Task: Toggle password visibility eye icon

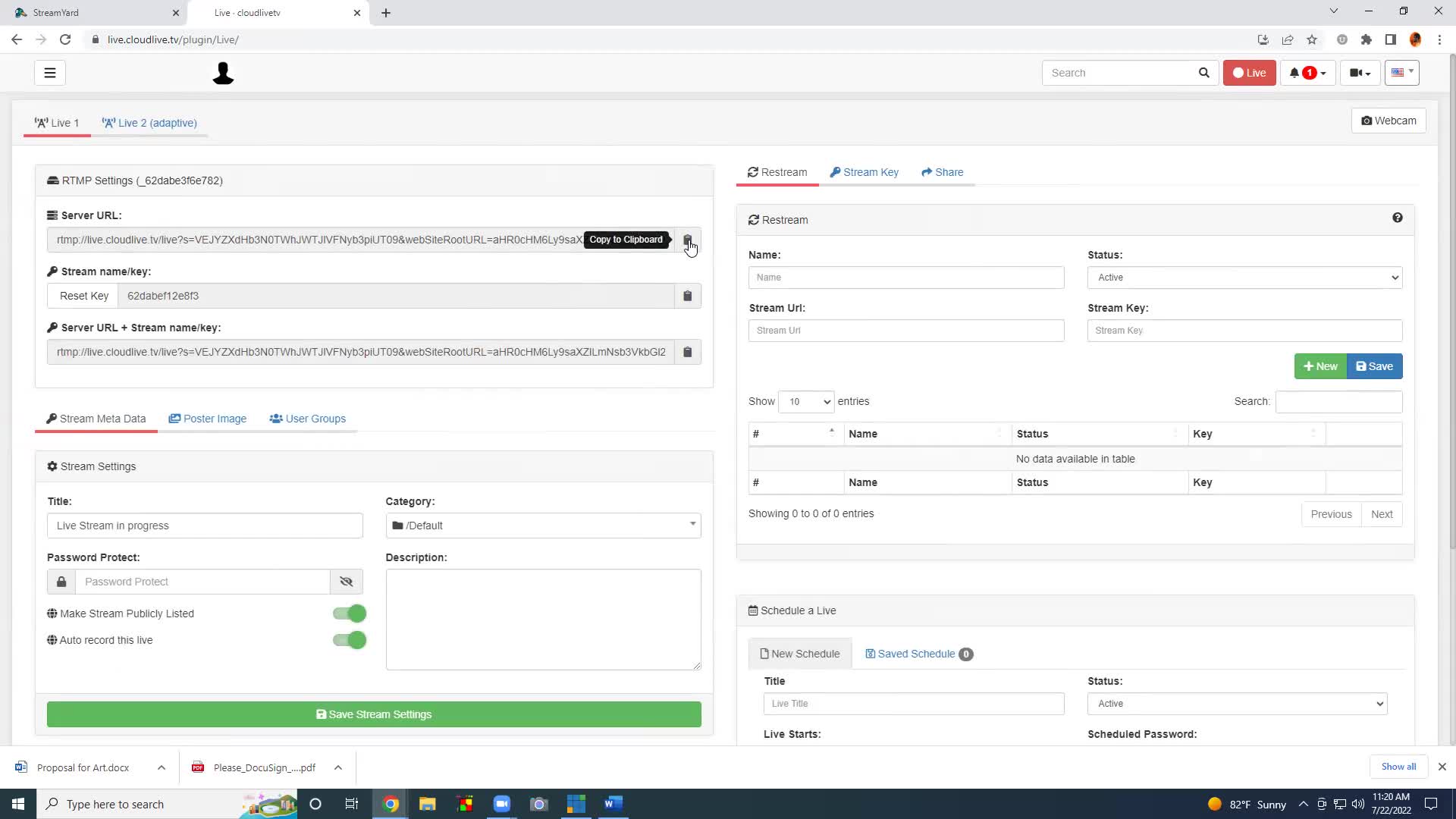Action: tap(347, 582)
